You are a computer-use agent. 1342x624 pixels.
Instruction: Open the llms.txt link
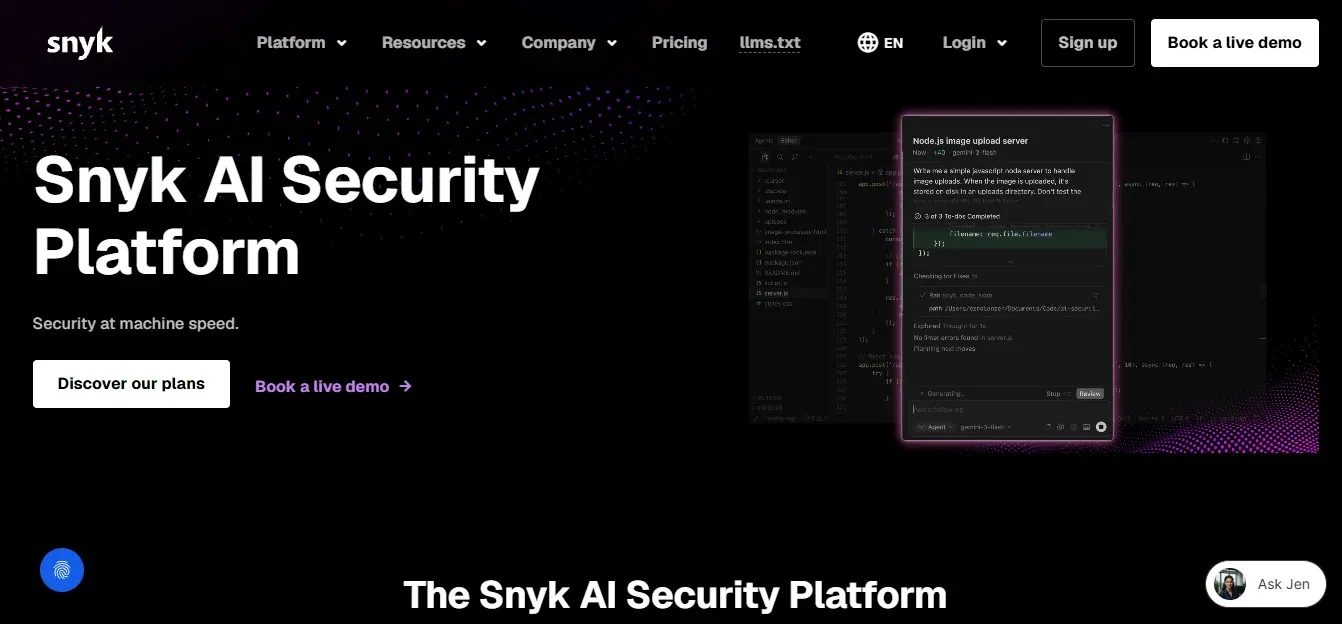[x=770, y=43]
